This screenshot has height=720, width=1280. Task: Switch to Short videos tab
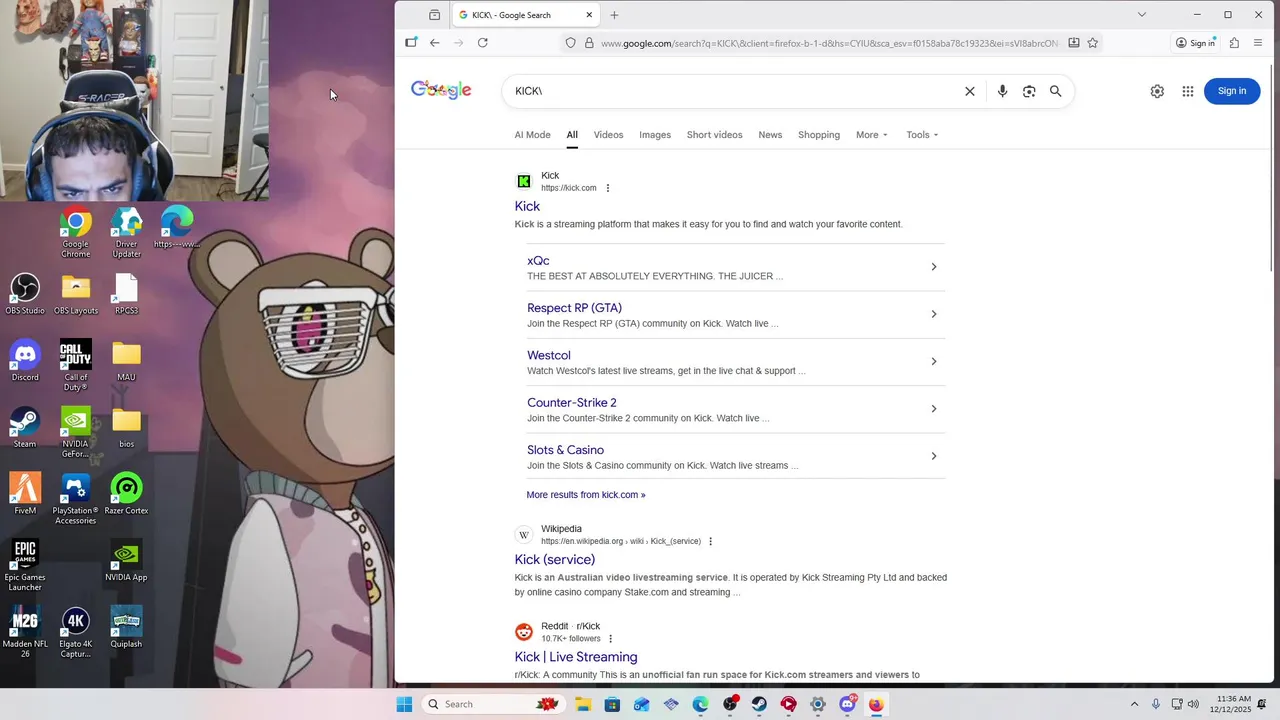[714, 135]
